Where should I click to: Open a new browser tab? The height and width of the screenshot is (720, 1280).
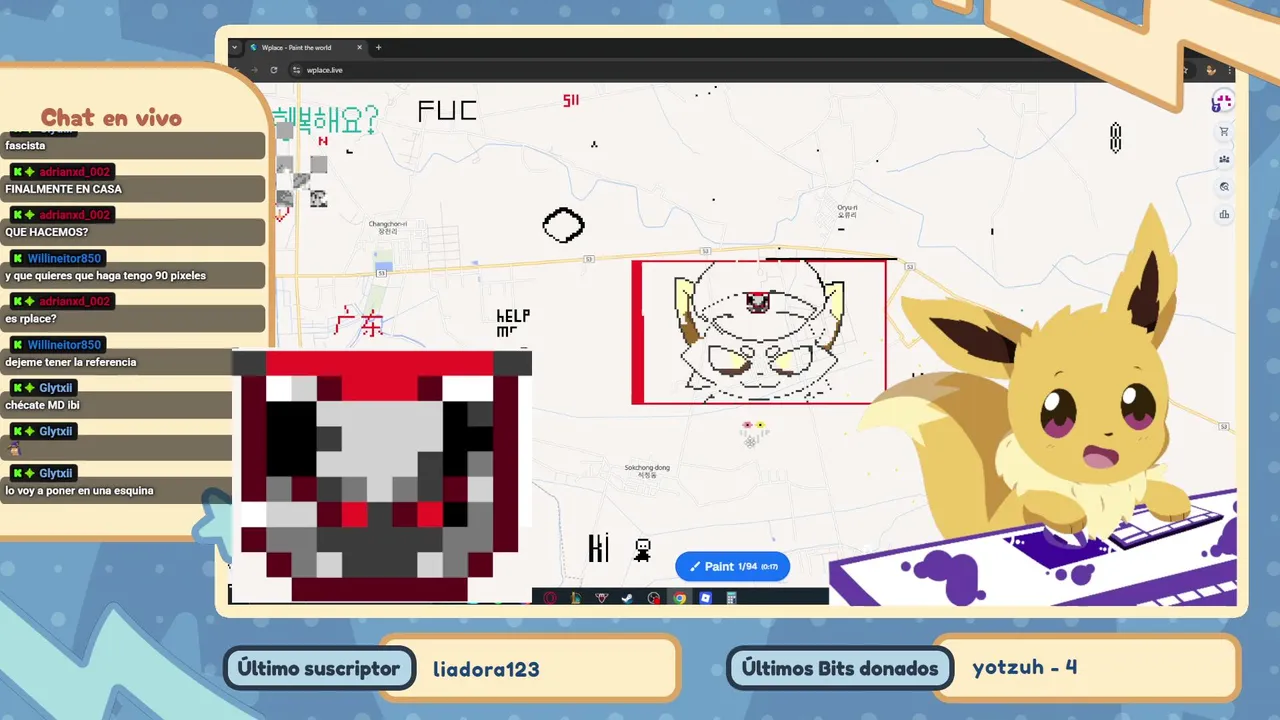click(378, 47)
